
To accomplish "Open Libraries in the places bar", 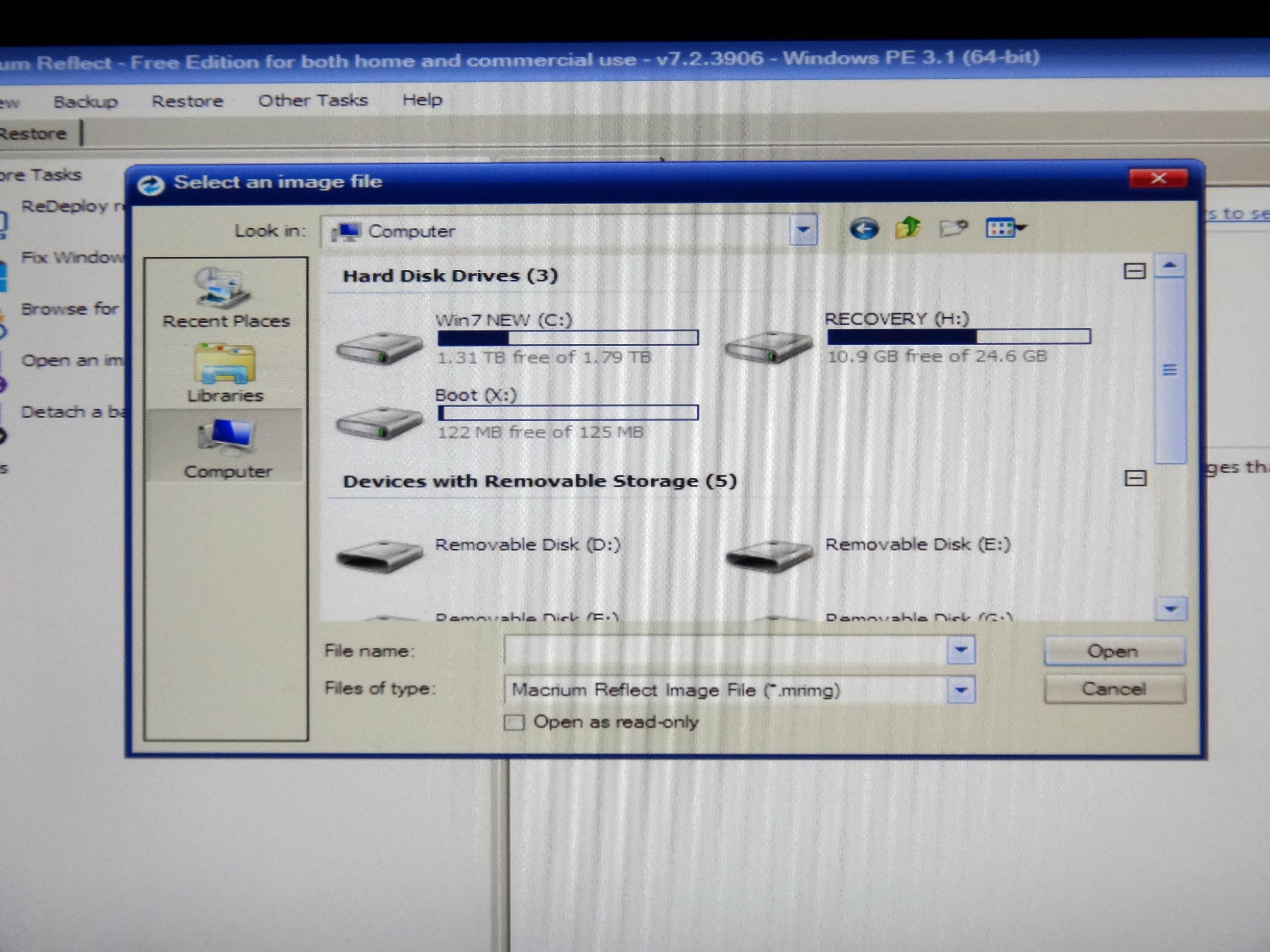I will tap(225, 372).
